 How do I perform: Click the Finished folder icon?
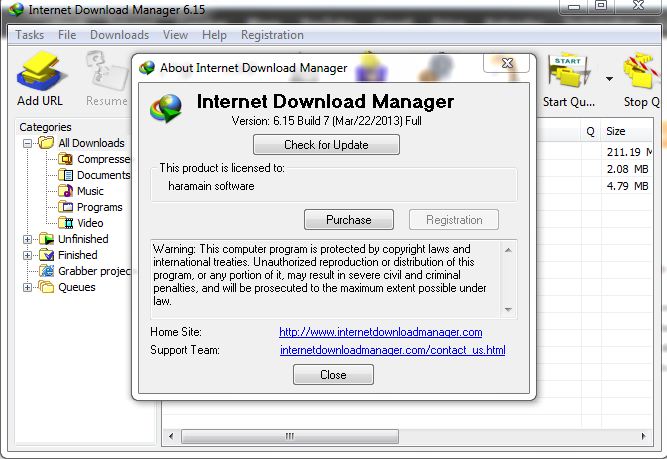[46, 255]
